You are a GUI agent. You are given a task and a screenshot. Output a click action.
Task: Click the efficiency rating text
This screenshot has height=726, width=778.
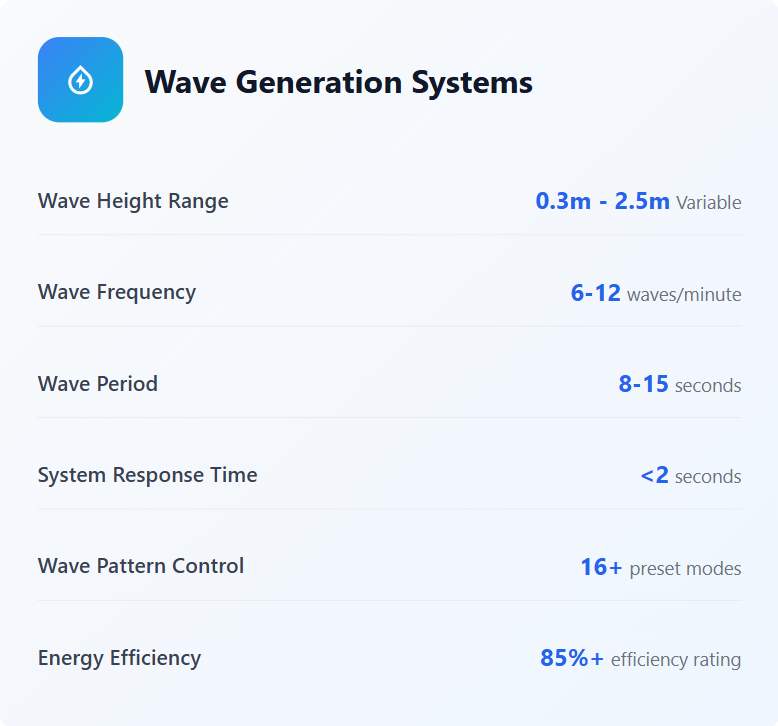[x=675, y=660]
